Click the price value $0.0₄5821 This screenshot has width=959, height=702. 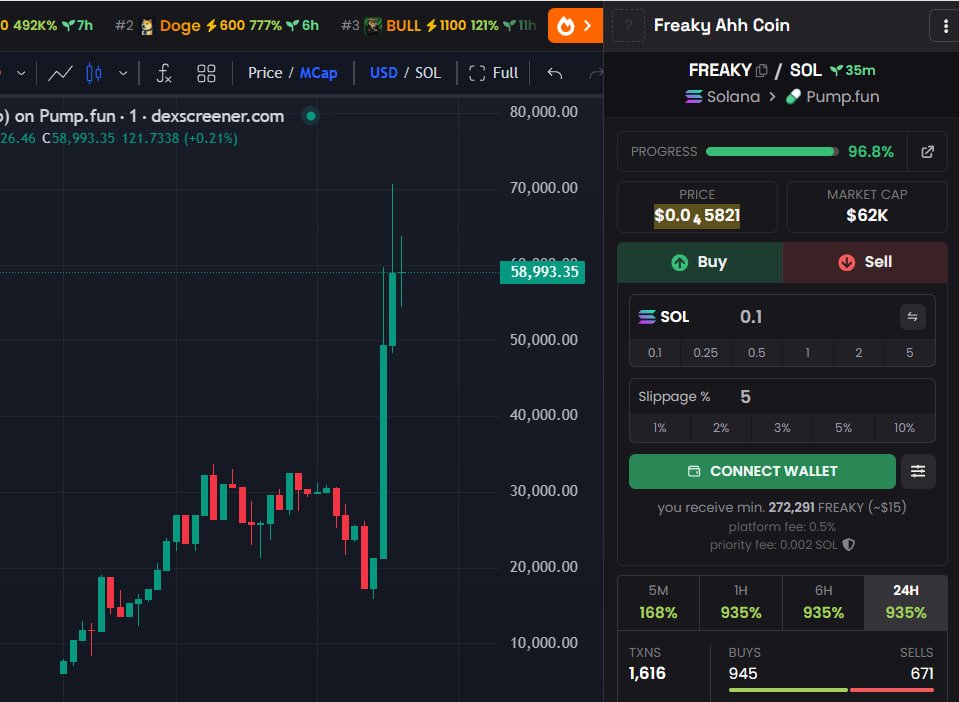[697, 216]
